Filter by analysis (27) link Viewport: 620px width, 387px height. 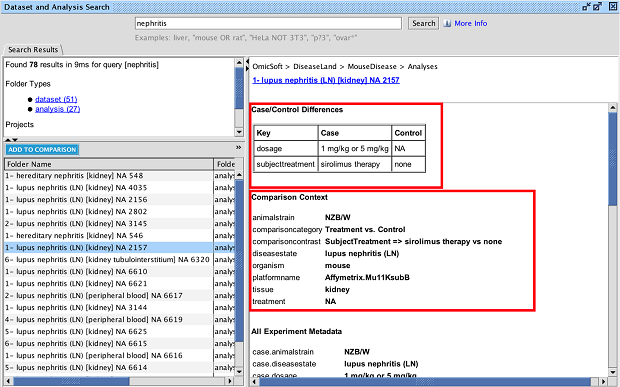[57, 109]
